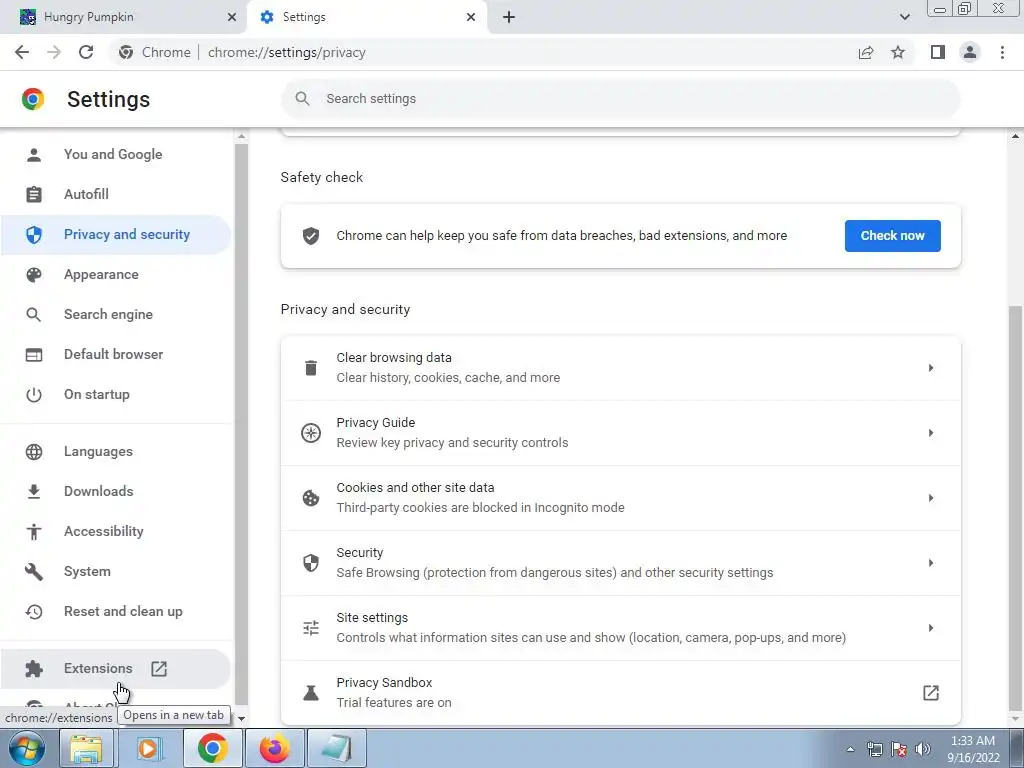Click the taskbar clock showing 1:33 AM
Screen dimensions: 1024x768
coord(973,749)
